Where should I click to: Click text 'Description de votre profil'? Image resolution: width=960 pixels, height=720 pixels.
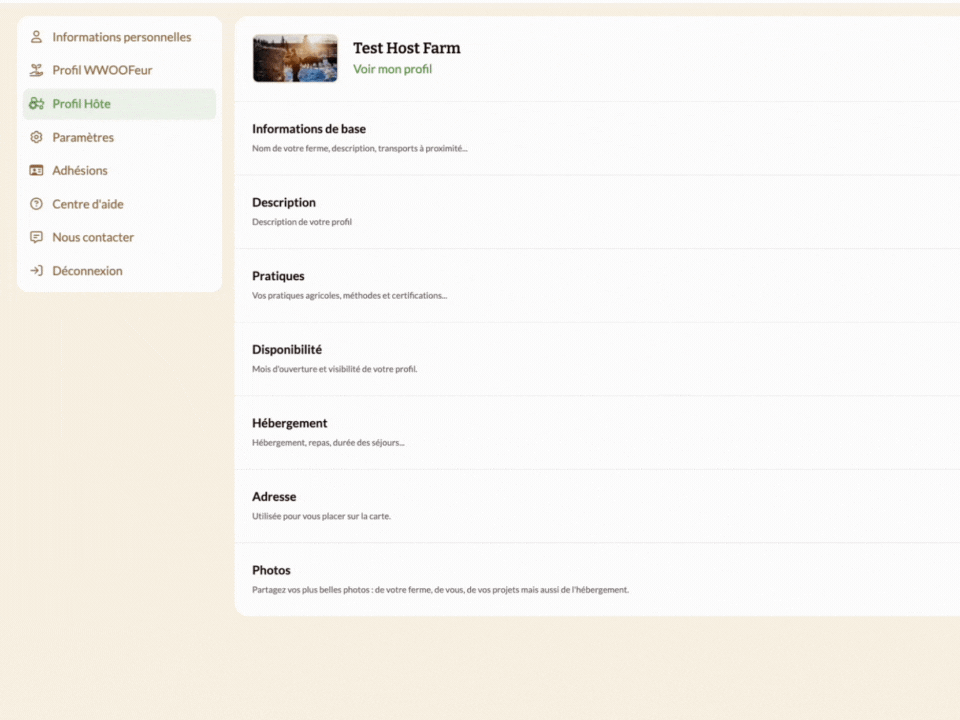click(302, 222)
